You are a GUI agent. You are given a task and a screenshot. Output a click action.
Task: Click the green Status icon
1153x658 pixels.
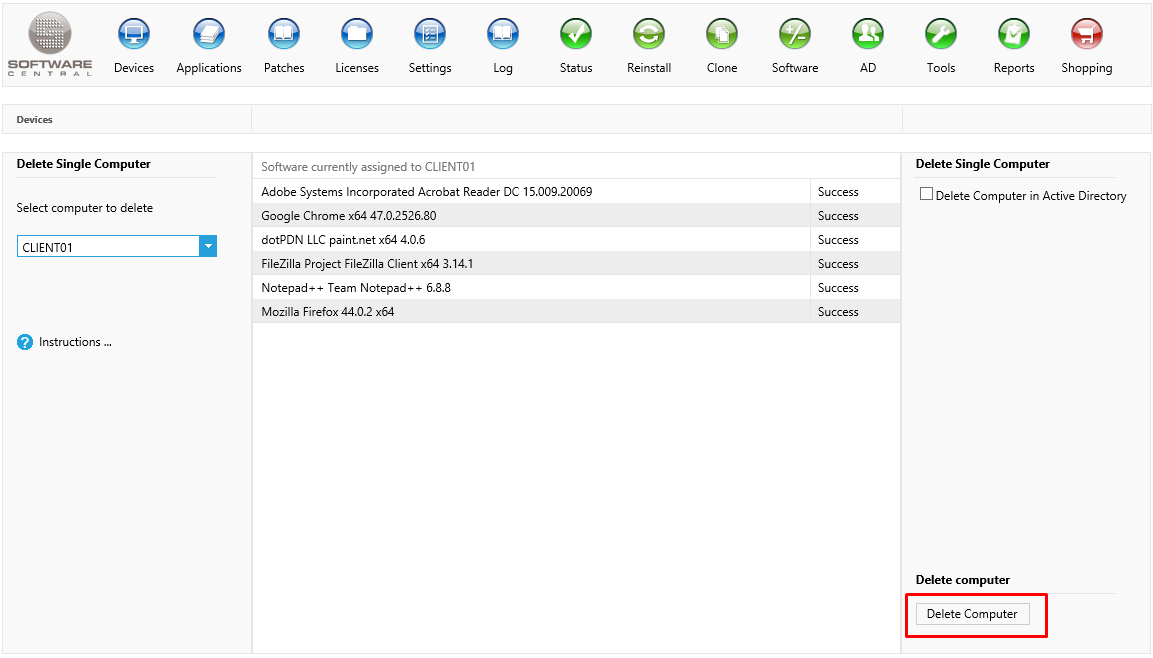click(x=576, y=35)
